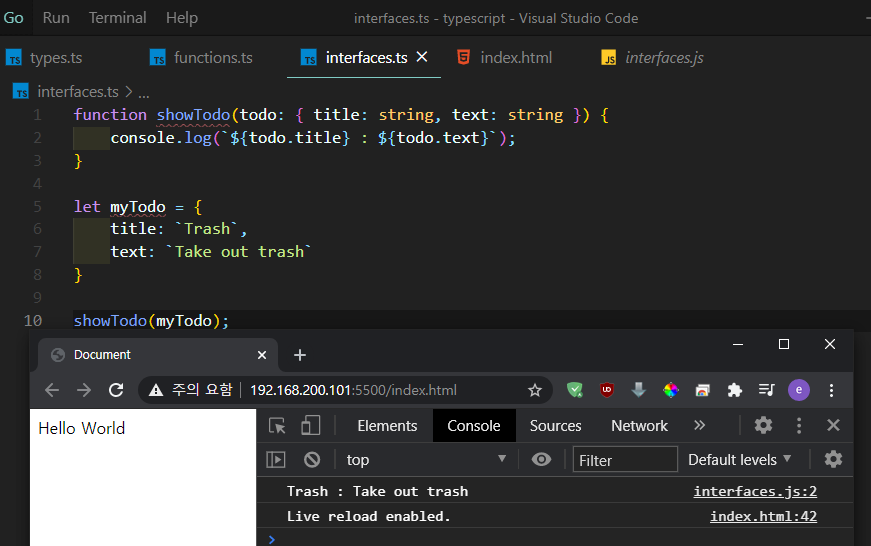Open the download arrow extension
The height and width of the screenshot is (546, 871).
[x=639, y=390]
